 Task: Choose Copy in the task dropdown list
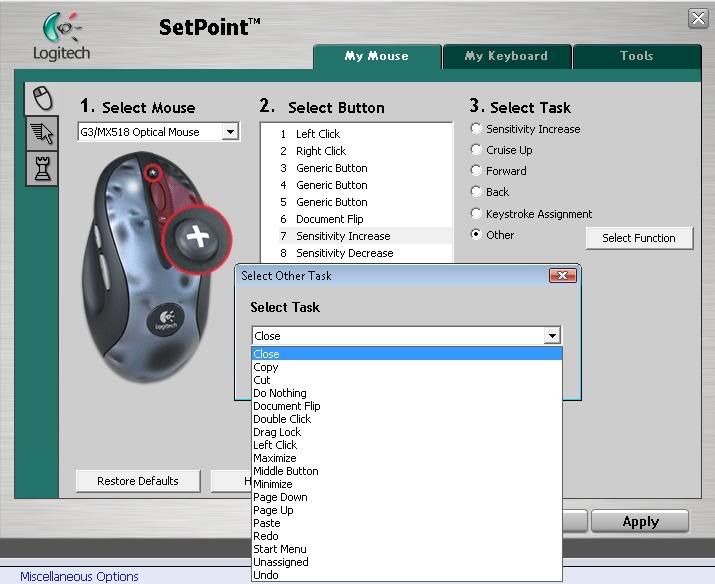click(x=407, y=367)
